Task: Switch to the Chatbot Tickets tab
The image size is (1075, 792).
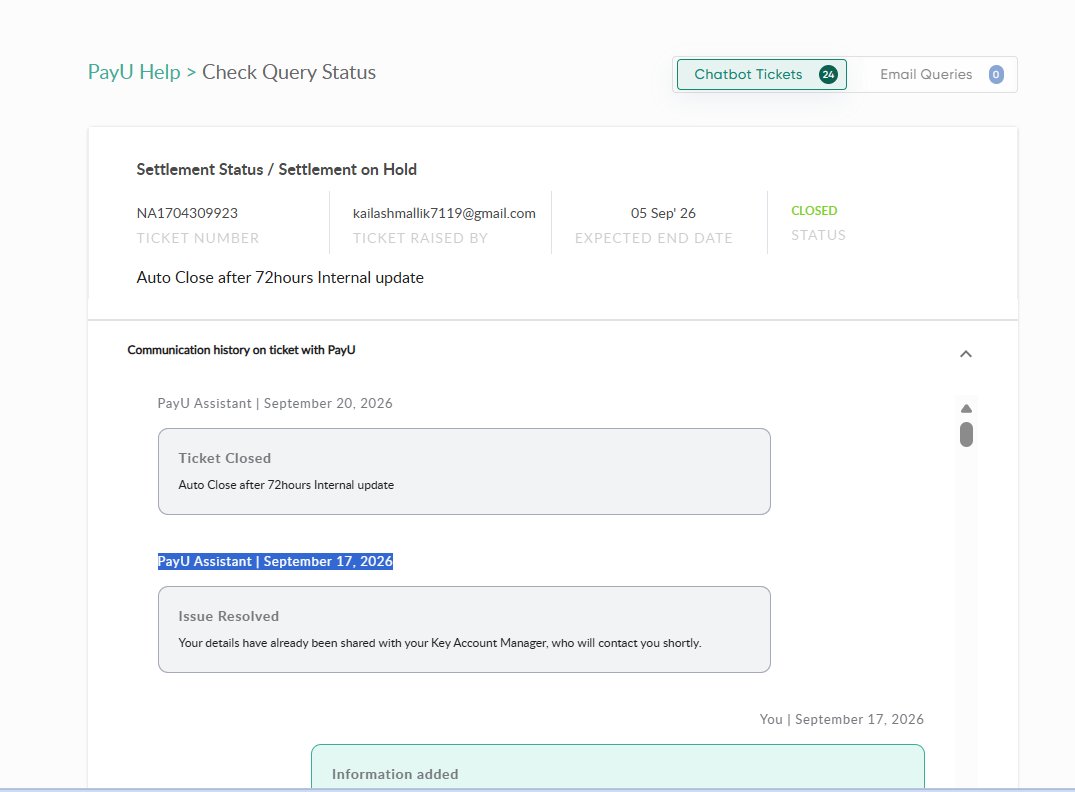Action: [761, 74]
